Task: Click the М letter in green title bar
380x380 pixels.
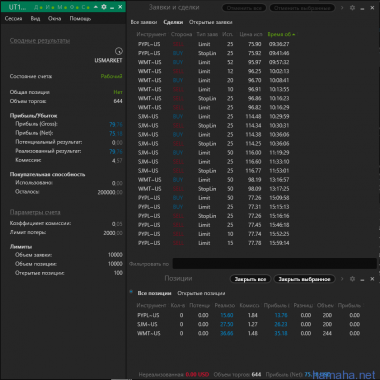Action: [x=60, y=7]
